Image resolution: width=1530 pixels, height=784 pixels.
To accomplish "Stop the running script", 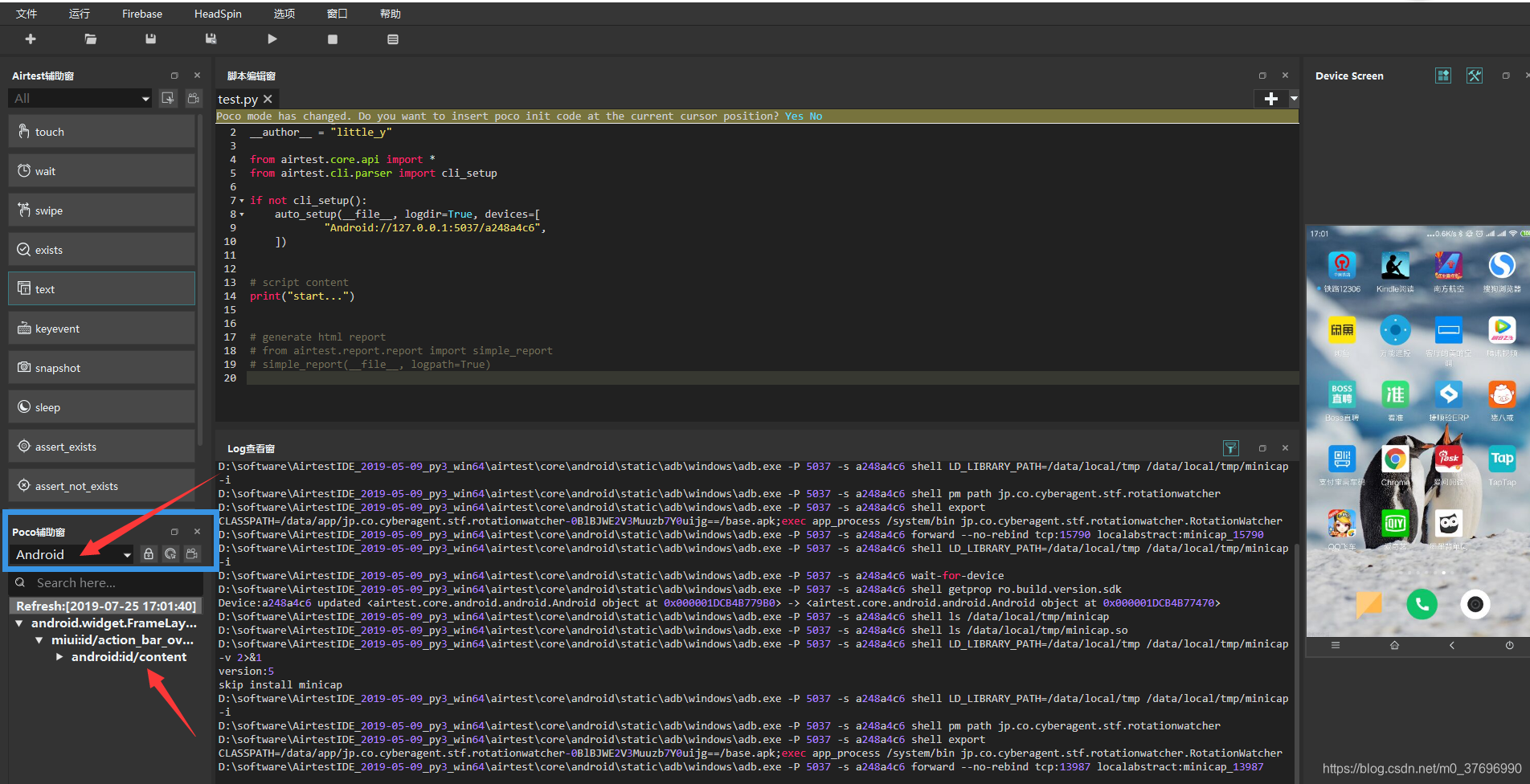I will (x=333, y=39).
